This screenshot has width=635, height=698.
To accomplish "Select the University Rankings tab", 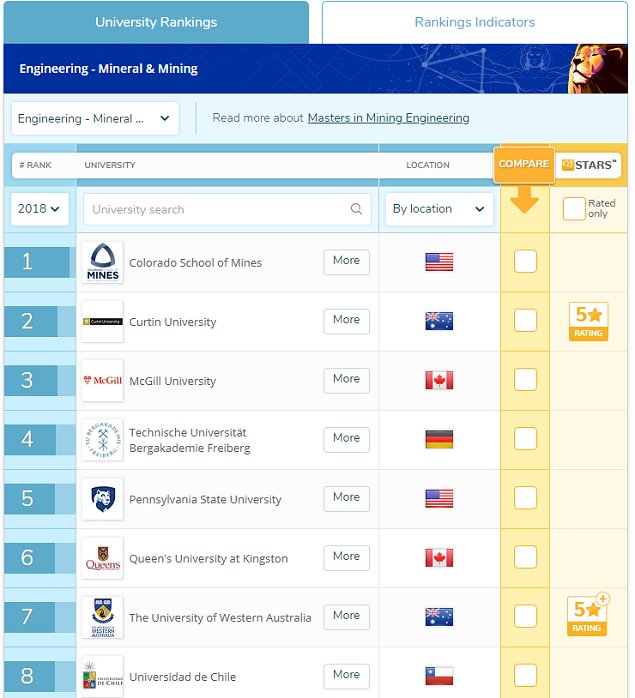I will (156, 22).
